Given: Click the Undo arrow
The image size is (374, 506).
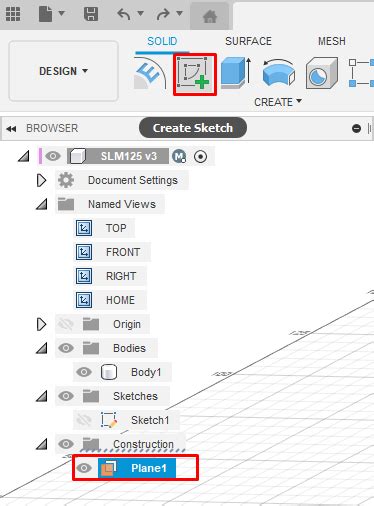Looking at the screenshot, I should tap(124, 14).
